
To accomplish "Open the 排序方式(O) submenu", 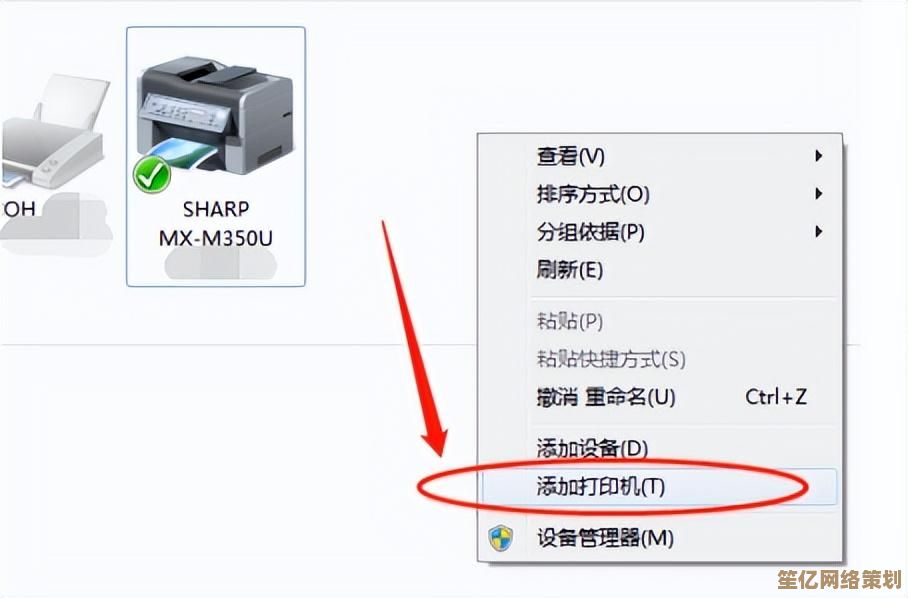I will click(x=660, y=194).
